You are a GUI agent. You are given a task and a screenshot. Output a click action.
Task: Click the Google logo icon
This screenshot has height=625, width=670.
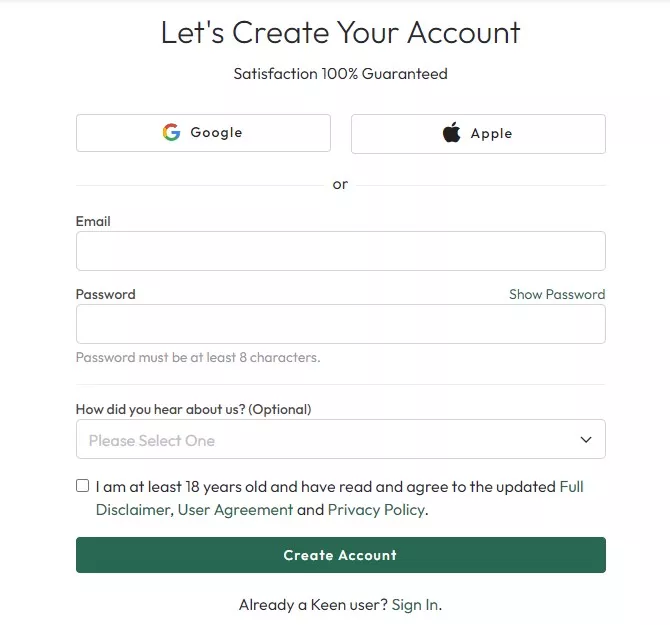coord(171,132)
